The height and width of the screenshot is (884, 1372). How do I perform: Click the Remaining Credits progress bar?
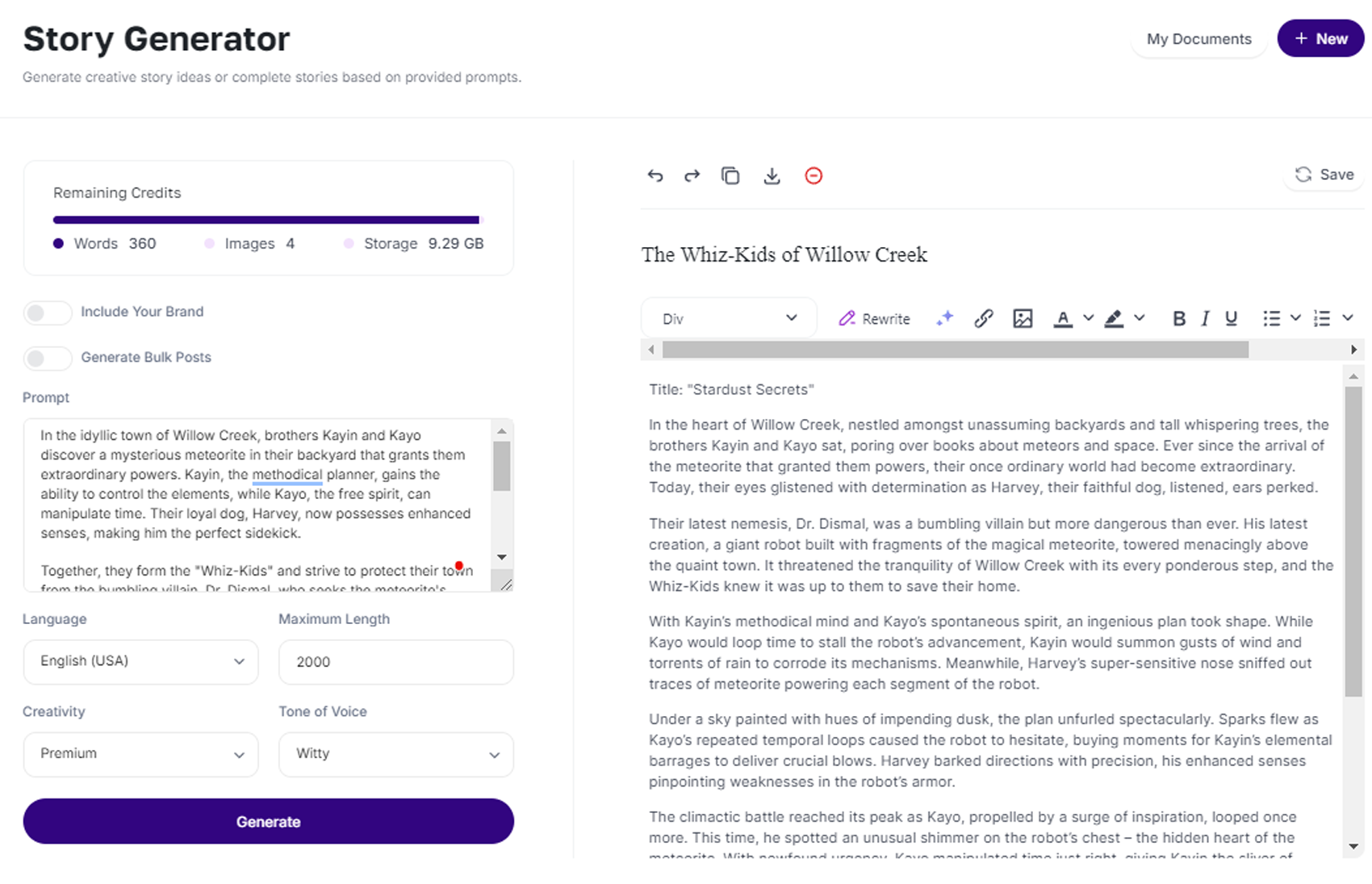tap(266, 219)
